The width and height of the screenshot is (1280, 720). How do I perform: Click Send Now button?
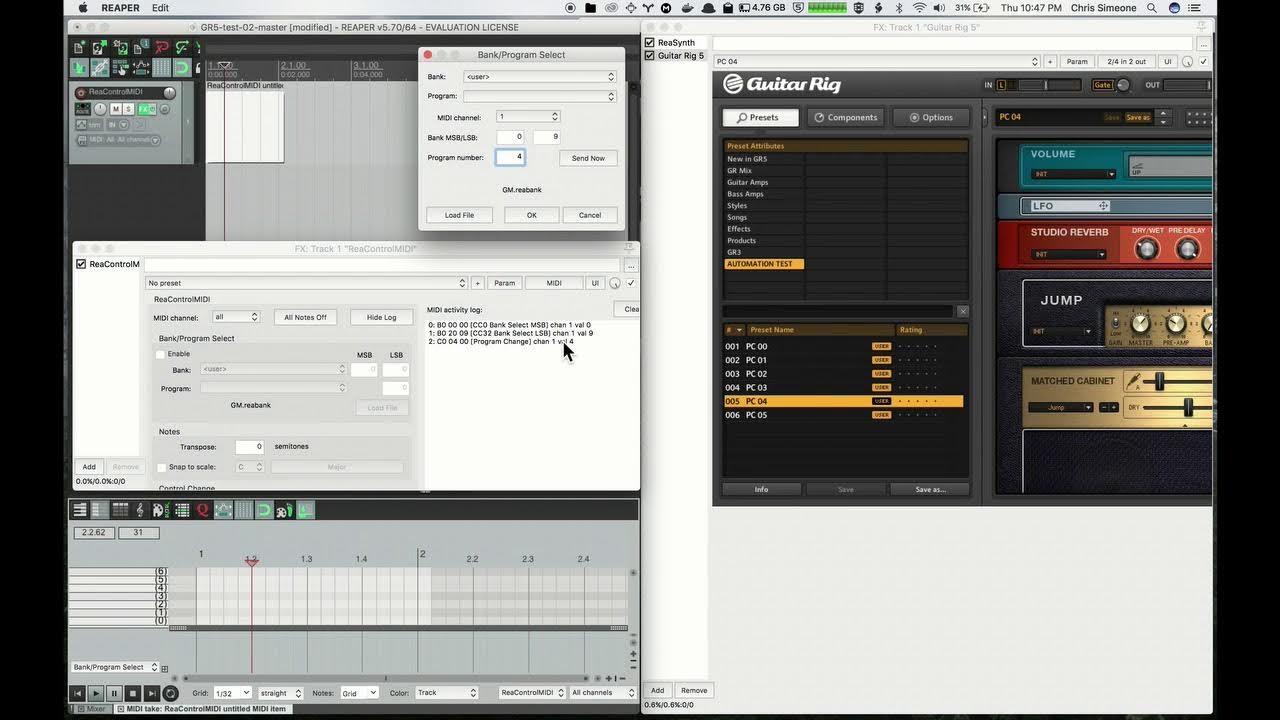coord(588,158)
